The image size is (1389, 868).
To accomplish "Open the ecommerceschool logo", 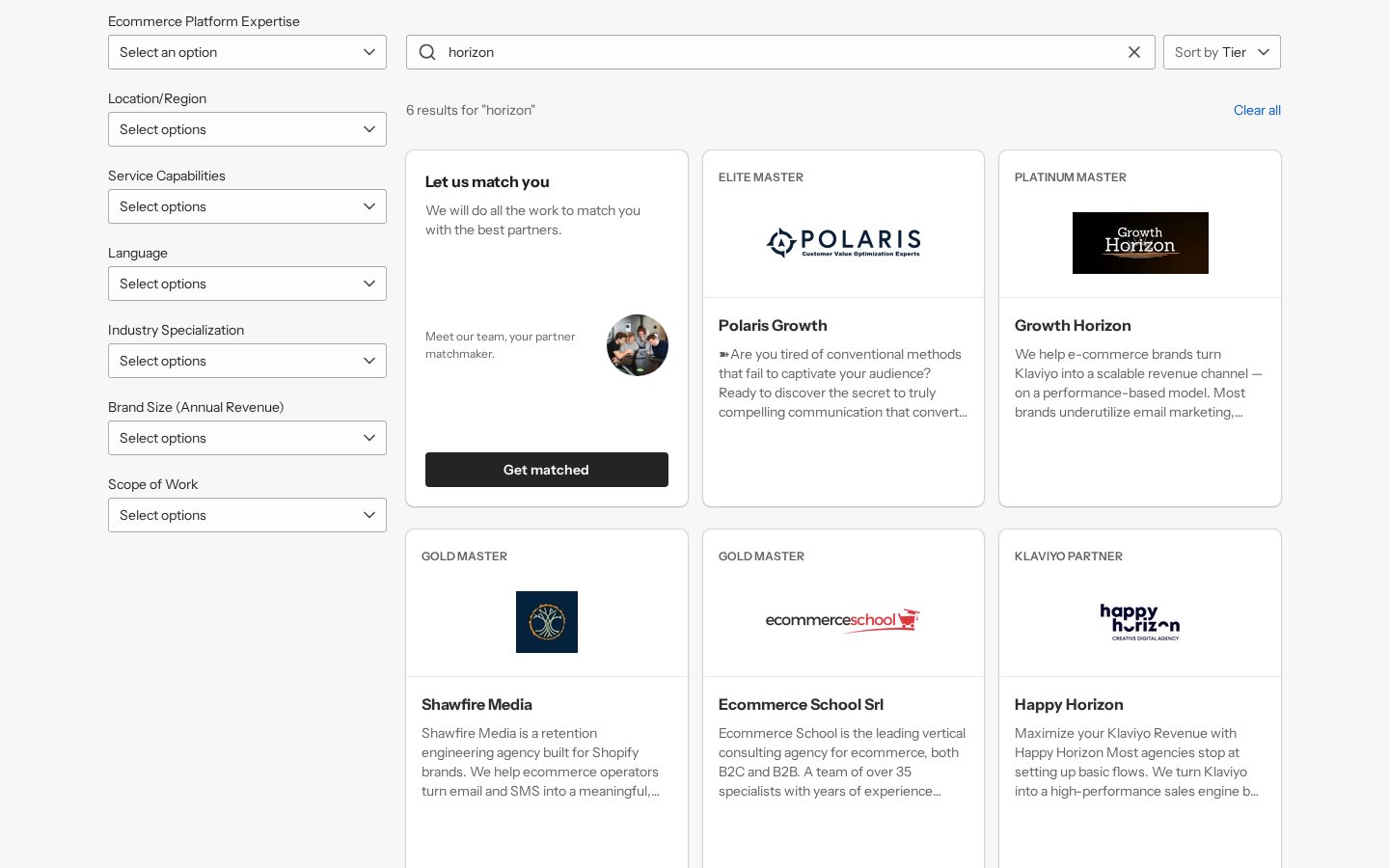I will tap(843, 620).
